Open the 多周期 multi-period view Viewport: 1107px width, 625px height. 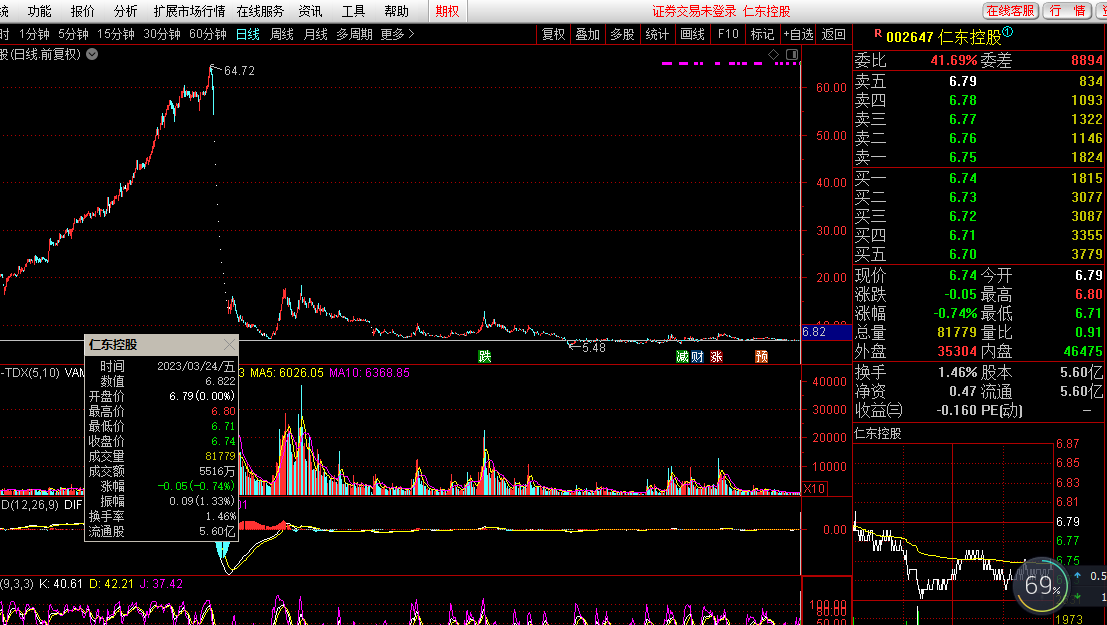coord(354,34)
